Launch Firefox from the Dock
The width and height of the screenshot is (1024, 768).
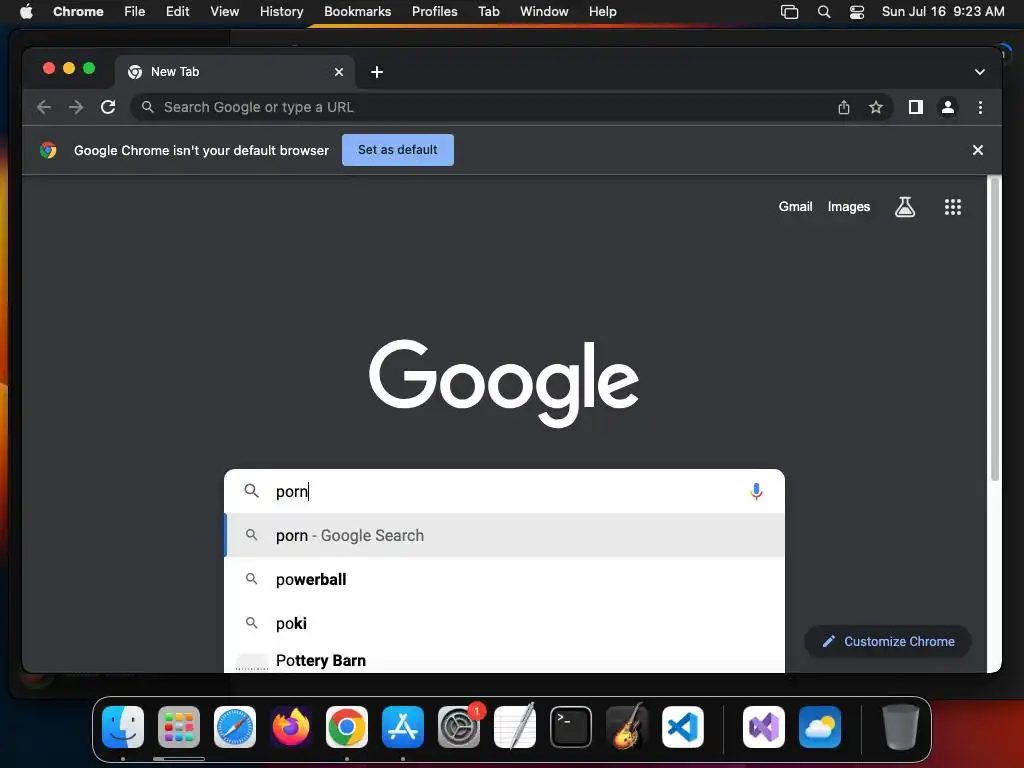(291, 727)
